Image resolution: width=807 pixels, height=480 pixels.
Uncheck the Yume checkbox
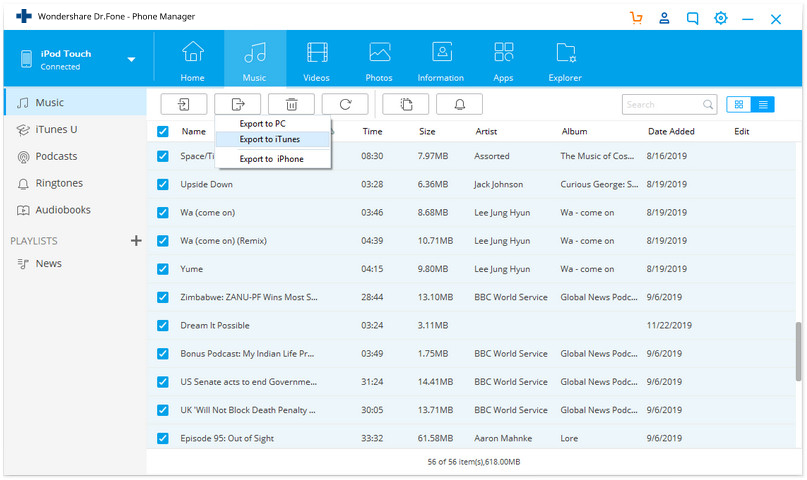pyautogui.click(x=163, y=269)
